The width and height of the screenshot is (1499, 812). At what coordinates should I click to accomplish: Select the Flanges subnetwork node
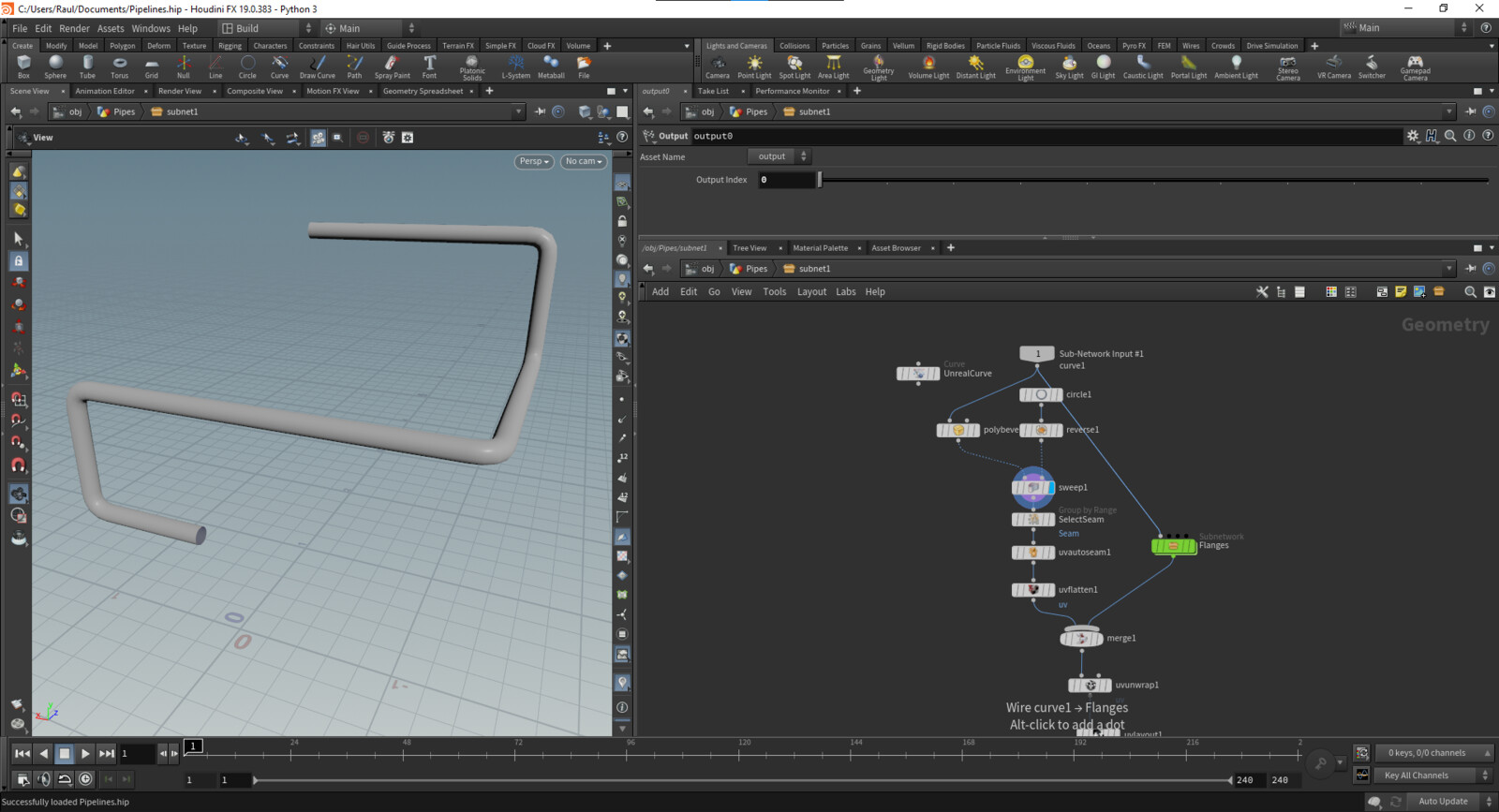pos(1174,545)
